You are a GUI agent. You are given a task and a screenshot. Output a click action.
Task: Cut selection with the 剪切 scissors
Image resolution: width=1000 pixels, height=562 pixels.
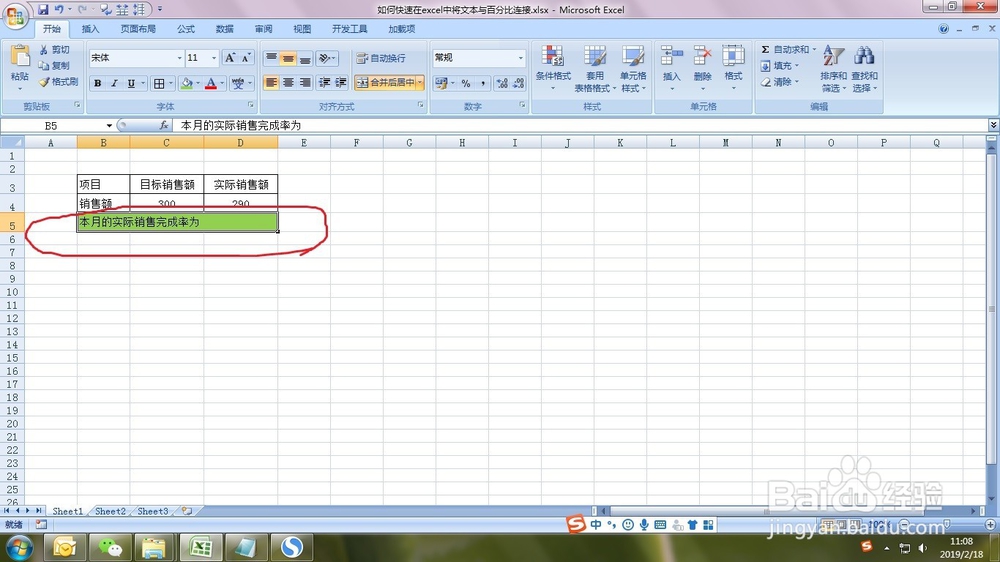click(x=55, y=50)
